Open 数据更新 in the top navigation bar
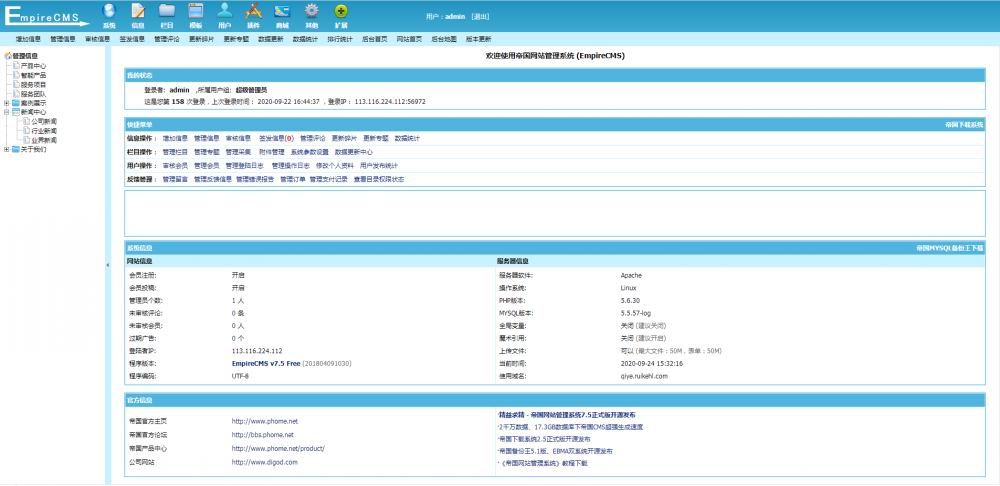 (x=270, y=39)
